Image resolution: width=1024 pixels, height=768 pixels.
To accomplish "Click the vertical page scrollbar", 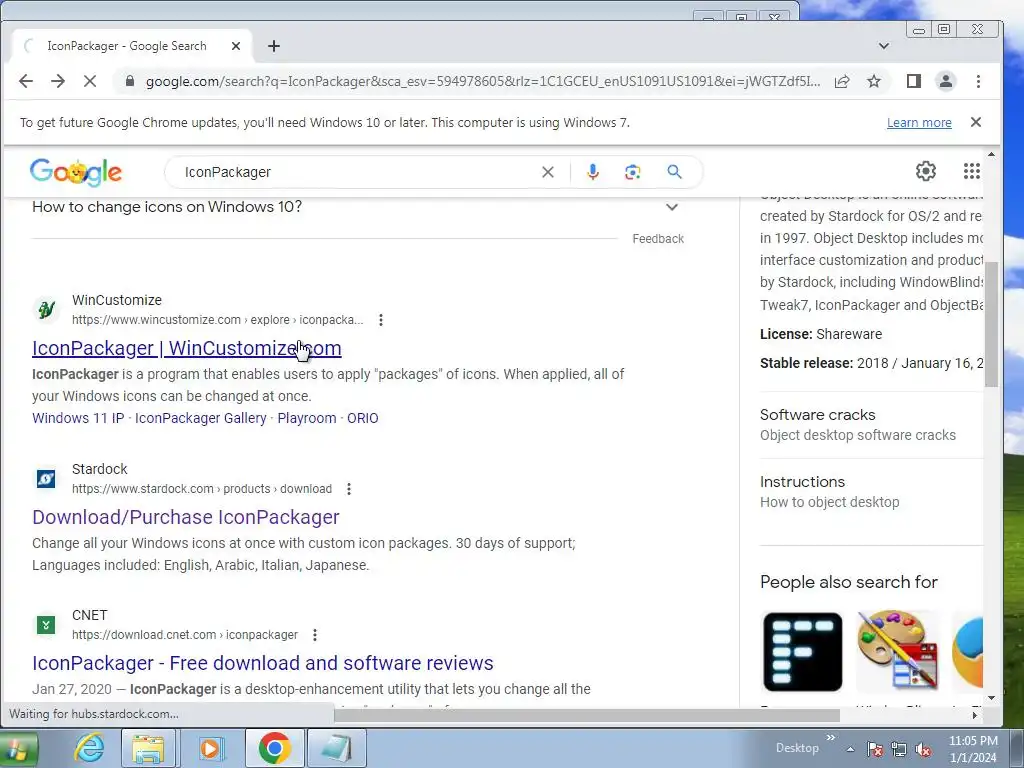I will tap(991, 324).
